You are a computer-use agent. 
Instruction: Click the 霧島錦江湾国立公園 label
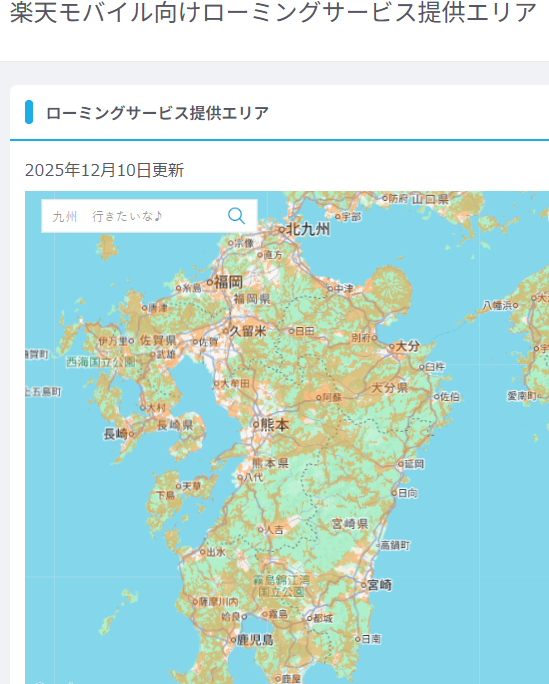click(281, 586)
